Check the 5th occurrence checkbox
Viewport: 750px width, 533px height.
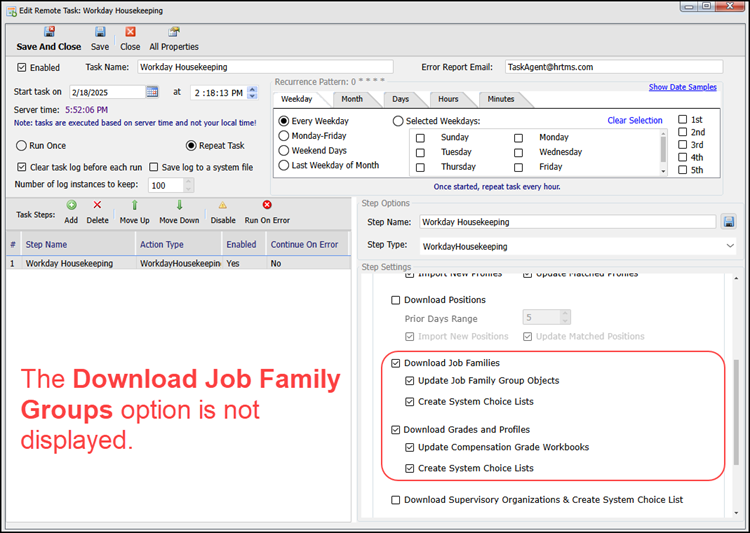(x=683, y=170)
